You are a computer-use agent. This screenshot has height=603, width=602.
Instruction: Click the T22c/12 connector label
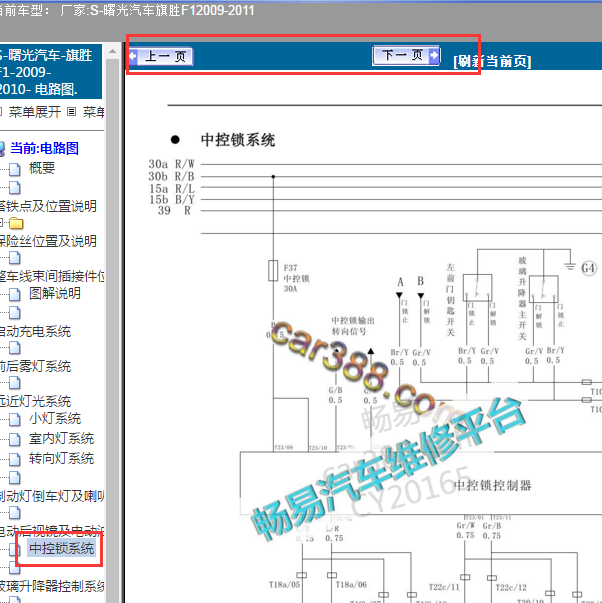(511, 587)
